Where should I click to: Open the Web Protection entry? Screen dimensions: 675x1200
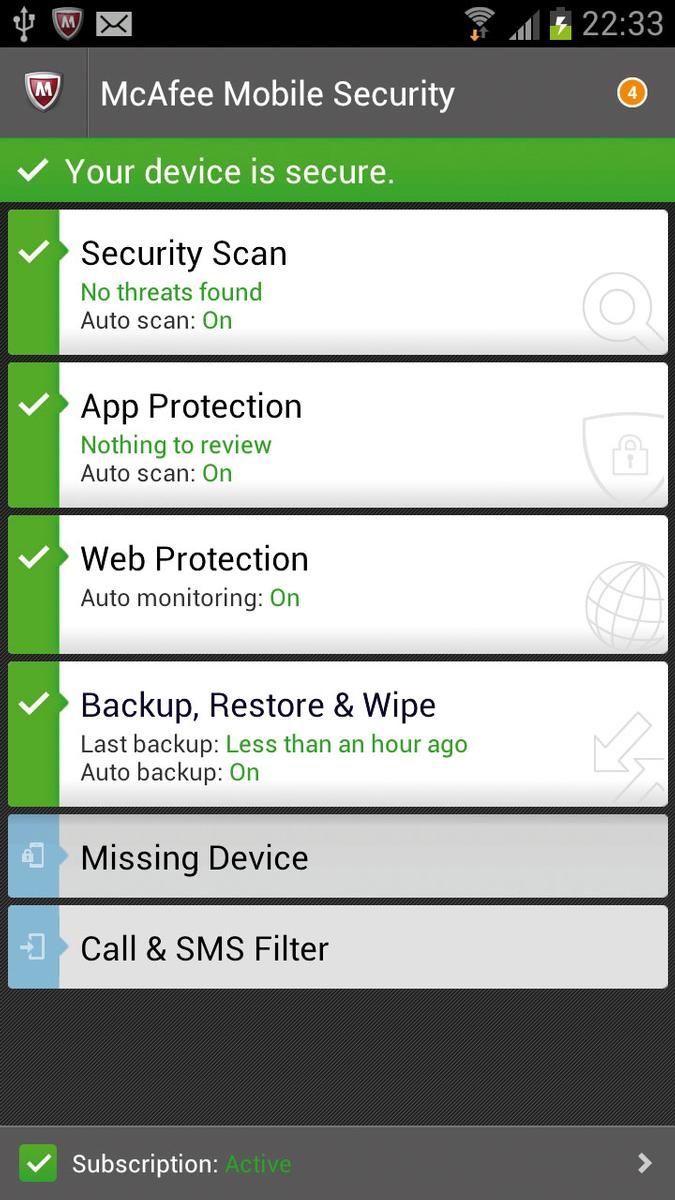338,584
